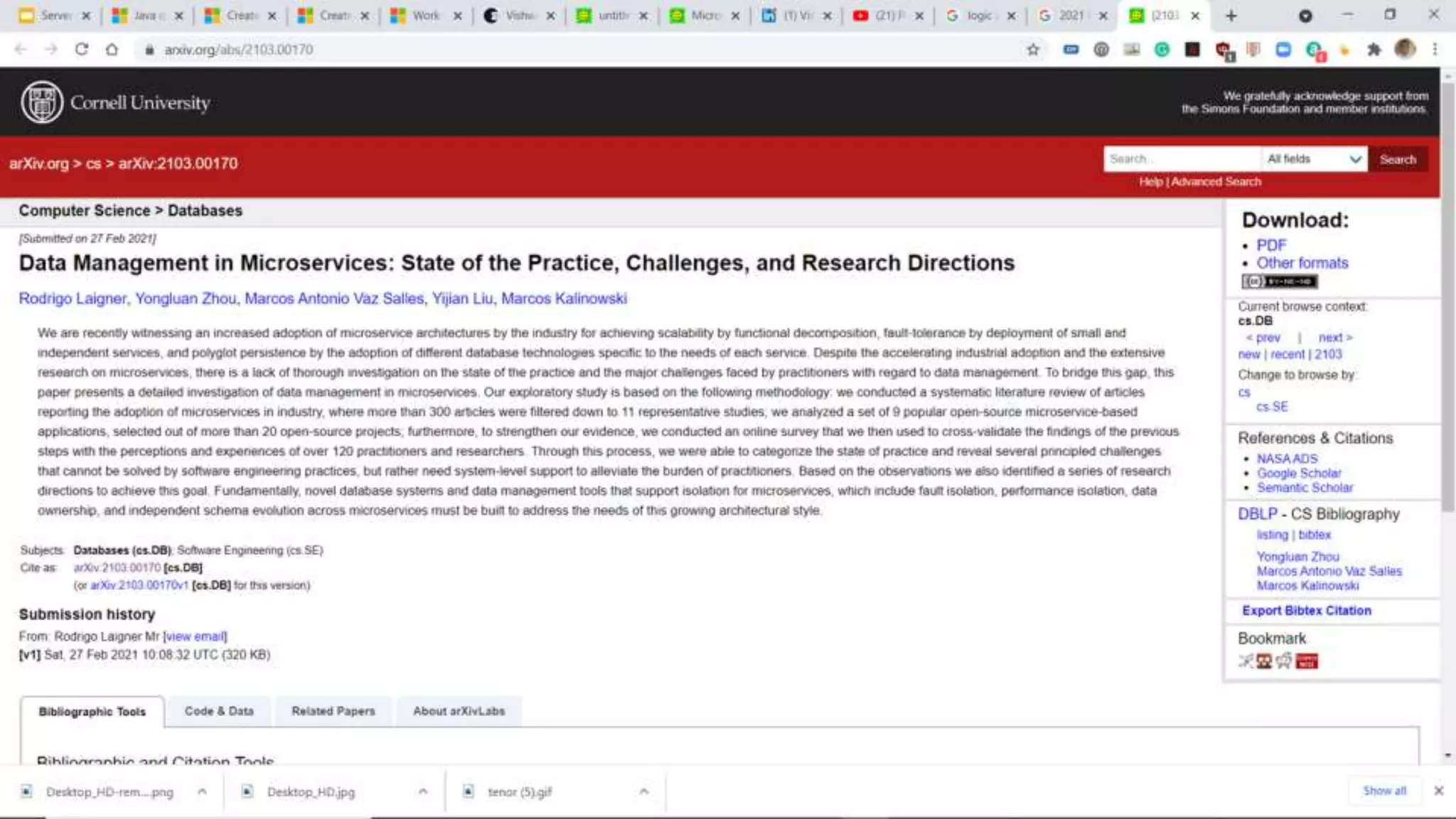This screenshot has width=1456, height=819.
Task: Click the Creative Commons license badge
Action: pos(1279,282)
